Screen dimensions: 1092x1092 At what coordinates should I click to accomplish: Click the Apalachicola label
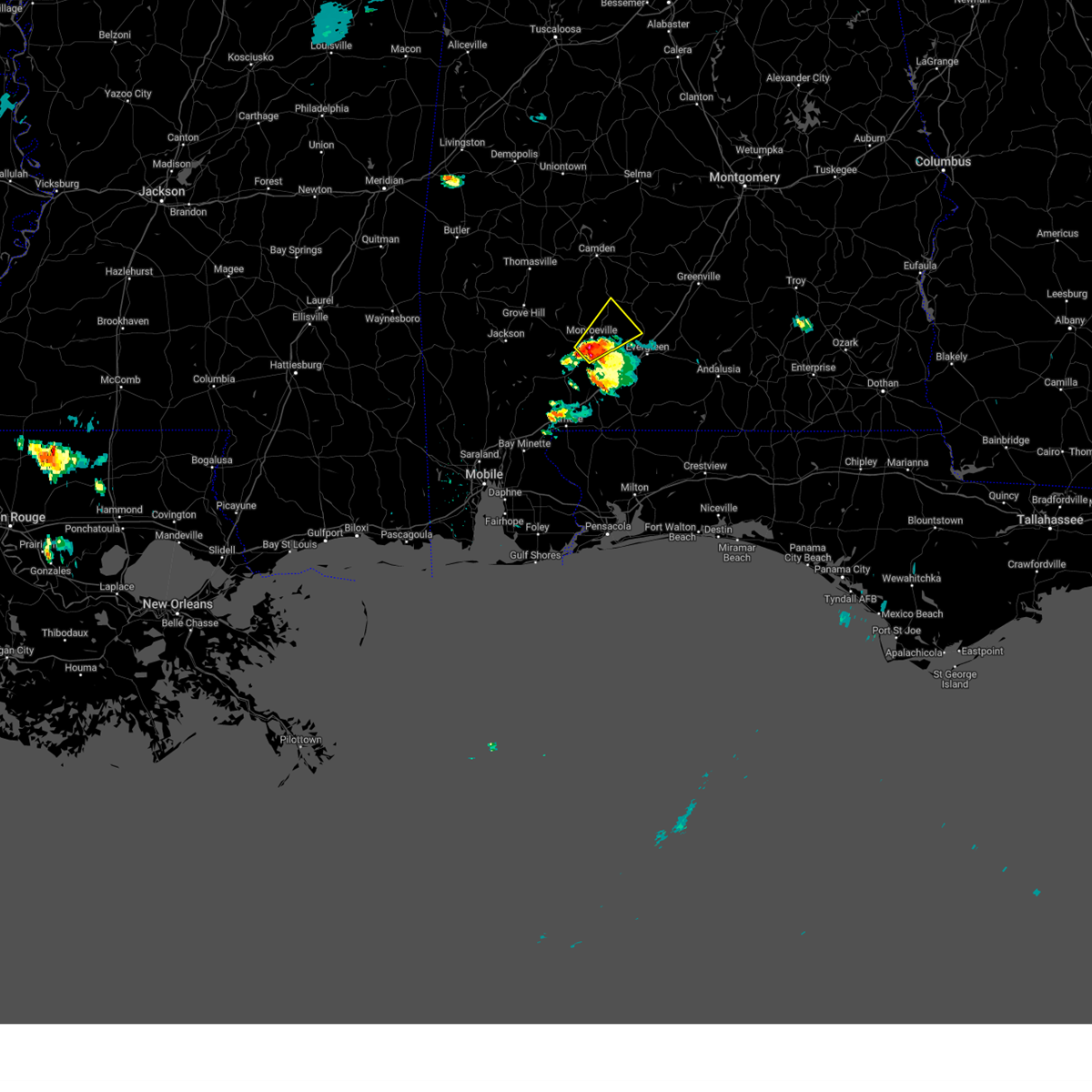tap(915, 653)
